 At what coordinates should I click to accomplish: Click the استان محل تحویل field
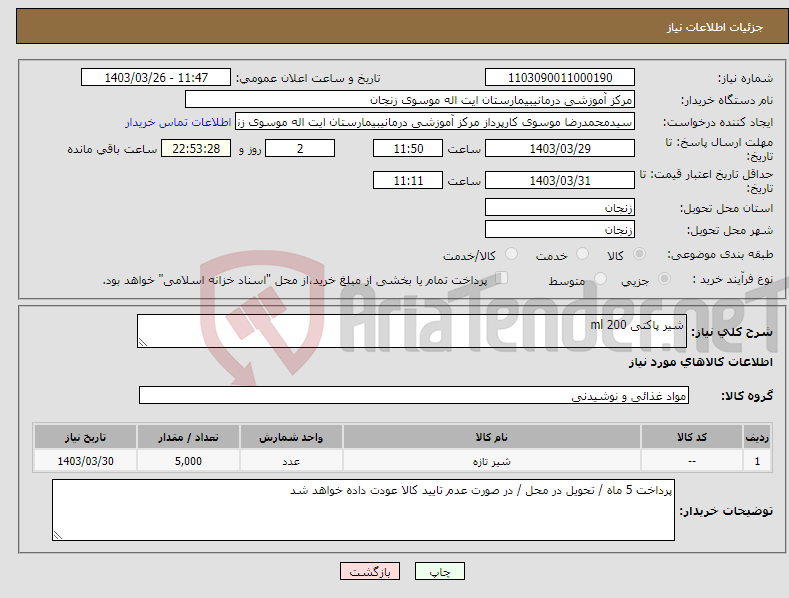pyautogui.click(x=560, y=207)
